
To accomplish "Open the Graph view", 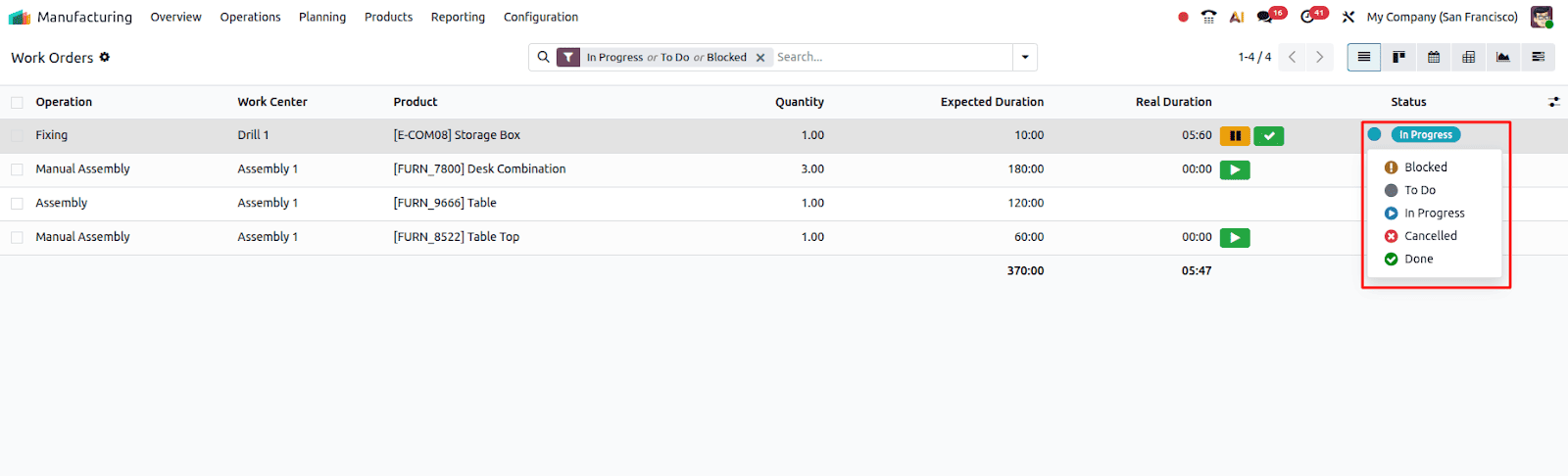I will (x=1502, y=57).
